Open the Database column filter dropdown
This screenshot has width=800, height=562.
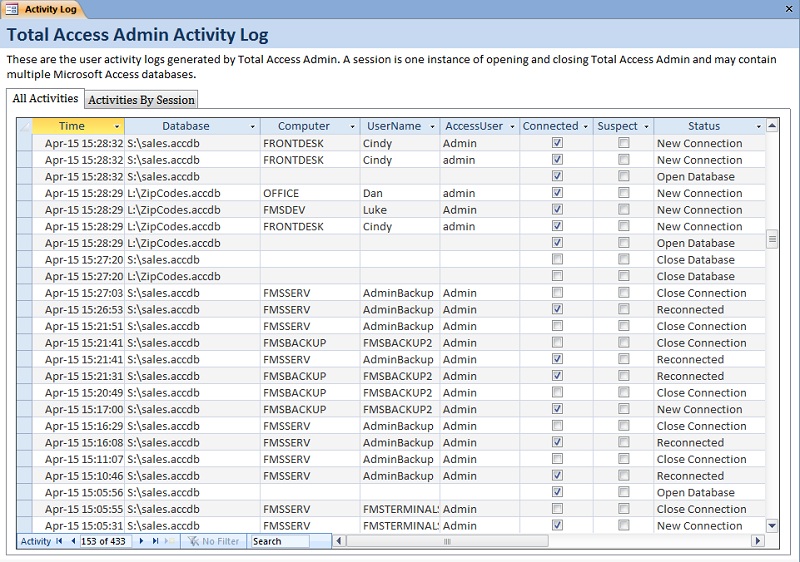tap(252, 126)
